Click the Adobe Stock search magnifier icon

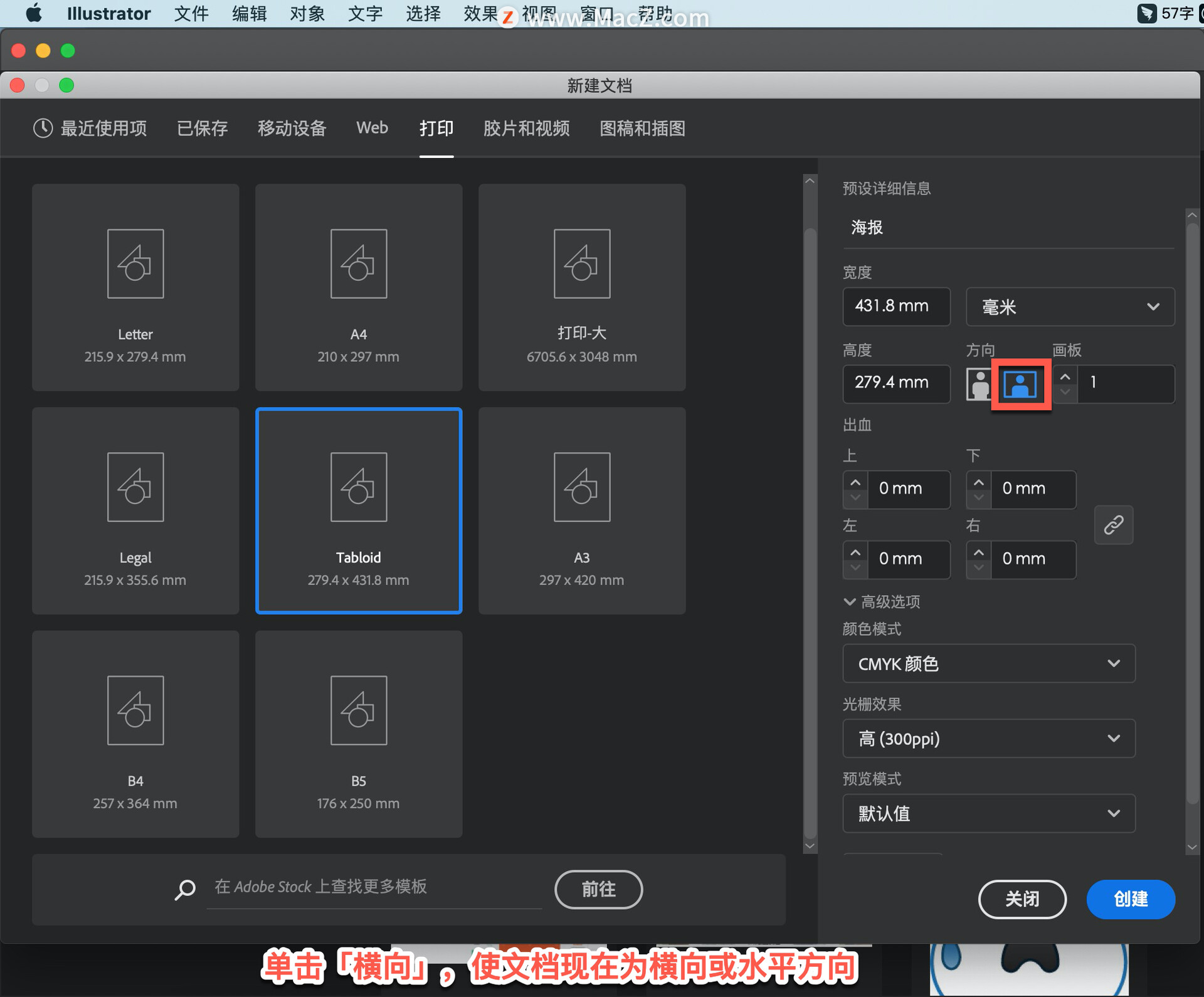pos(185,889)
